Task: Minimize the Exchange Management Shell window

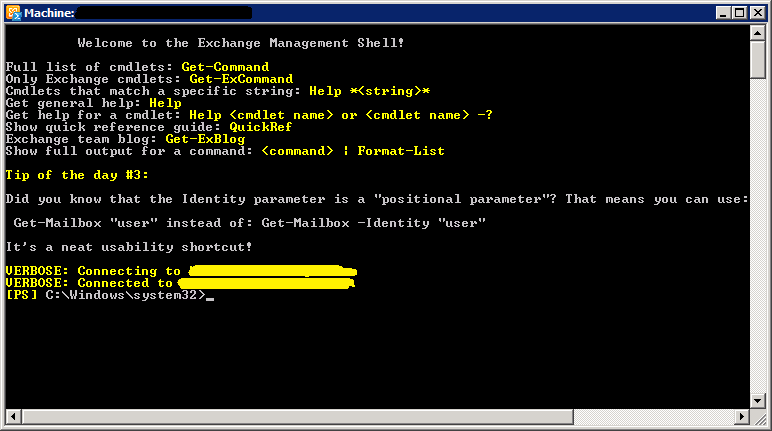Action: [723, 13]
